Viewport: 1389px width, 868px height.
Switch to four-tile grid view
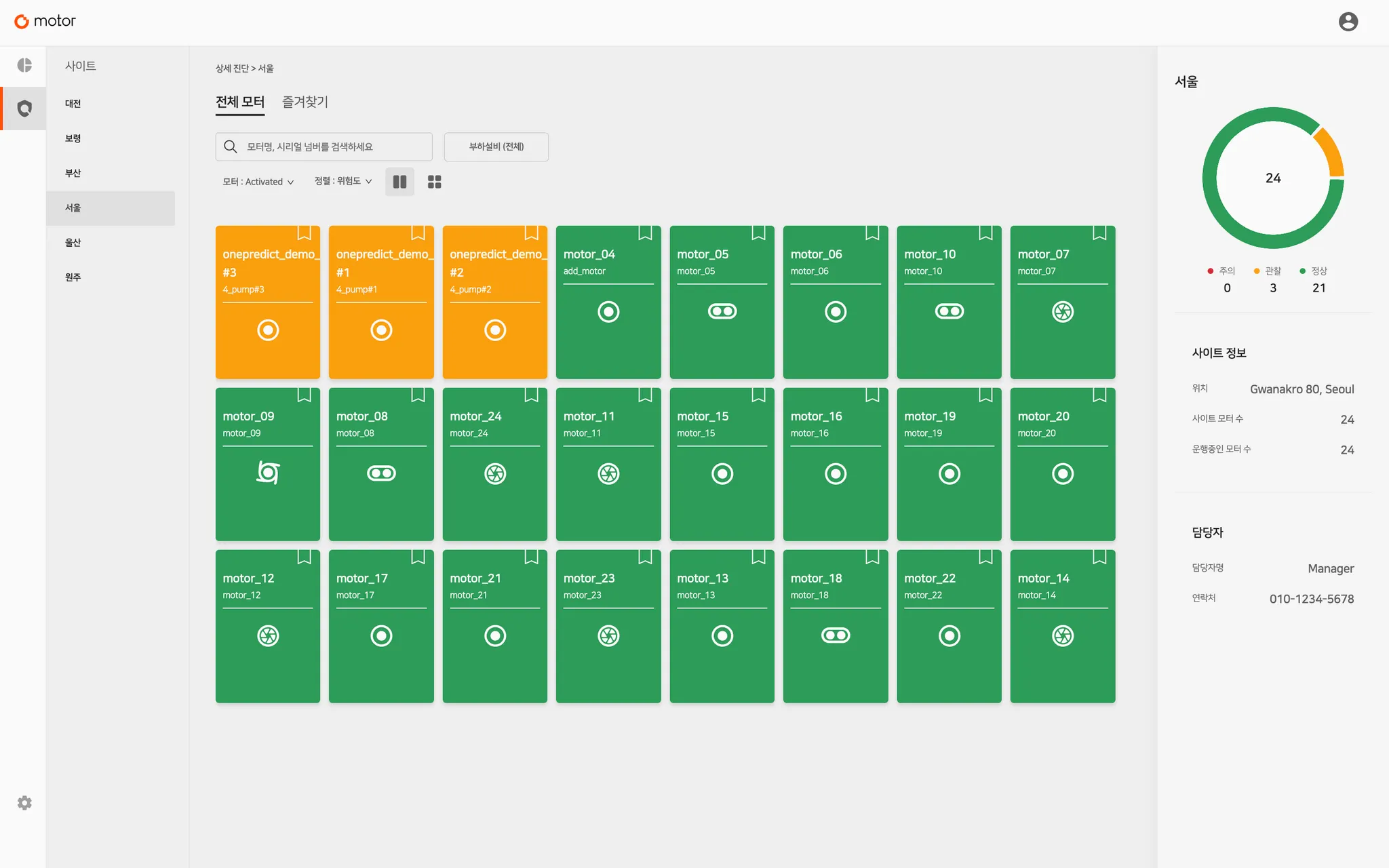[x=434, y=182]
